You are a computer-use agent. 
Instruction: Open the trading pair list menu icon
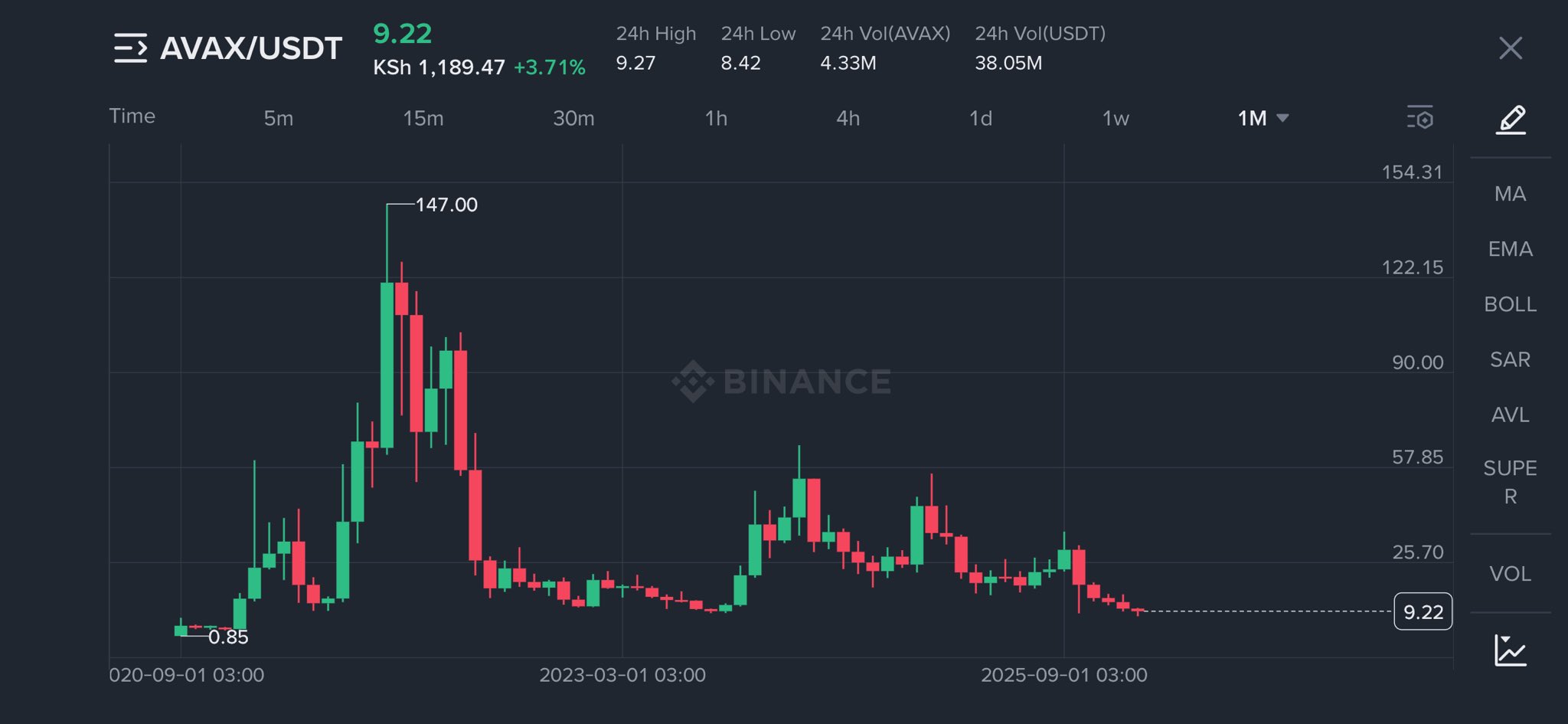(130, 48)
